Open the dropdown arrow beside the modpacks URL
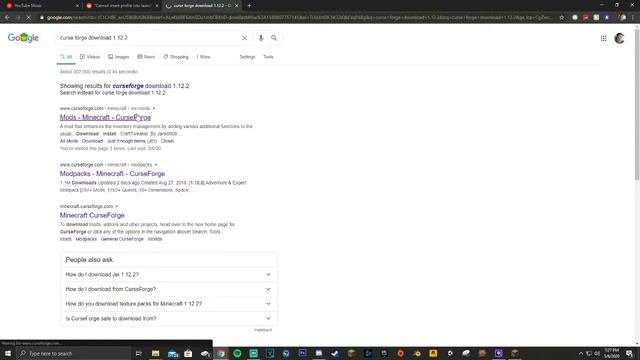This screenshot has width=640, height=360. tap(156, 165)
